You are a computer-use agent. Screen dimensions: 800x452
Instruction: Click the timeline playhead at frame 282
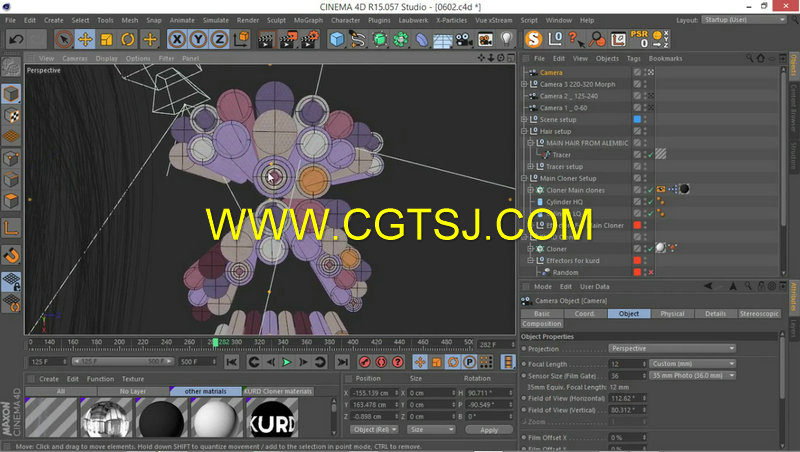(x=215, y=342)
